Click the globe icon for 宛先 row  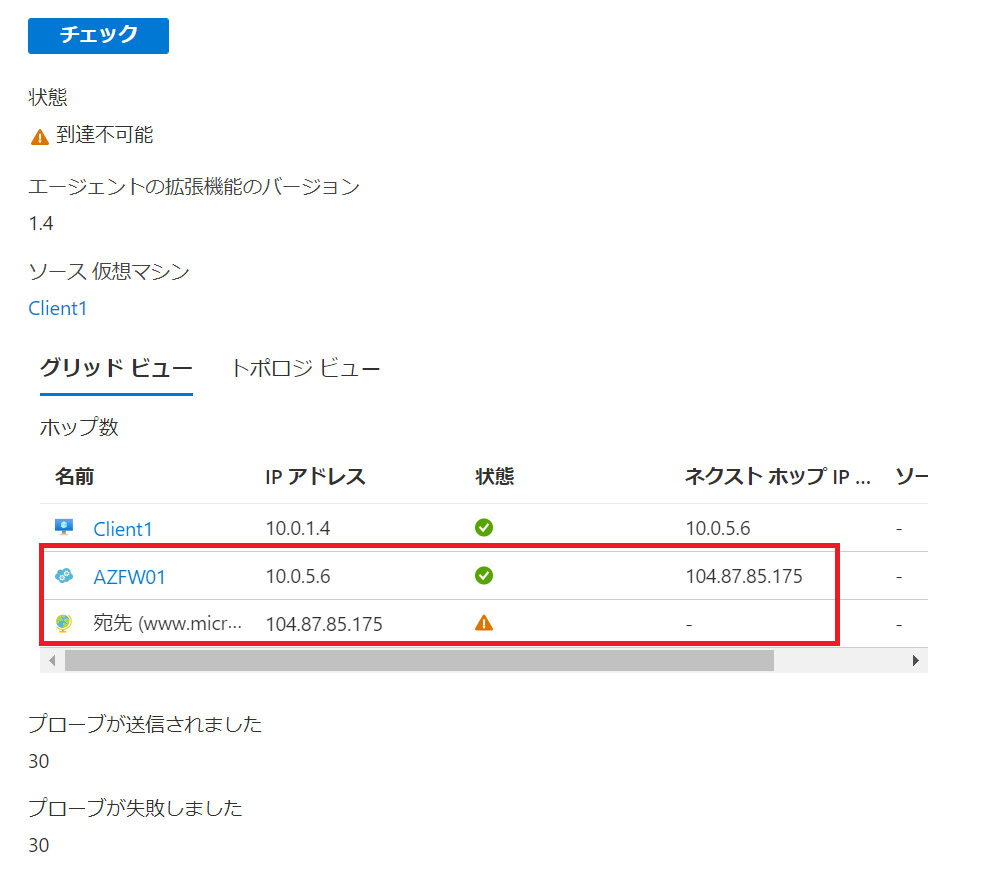63,622
